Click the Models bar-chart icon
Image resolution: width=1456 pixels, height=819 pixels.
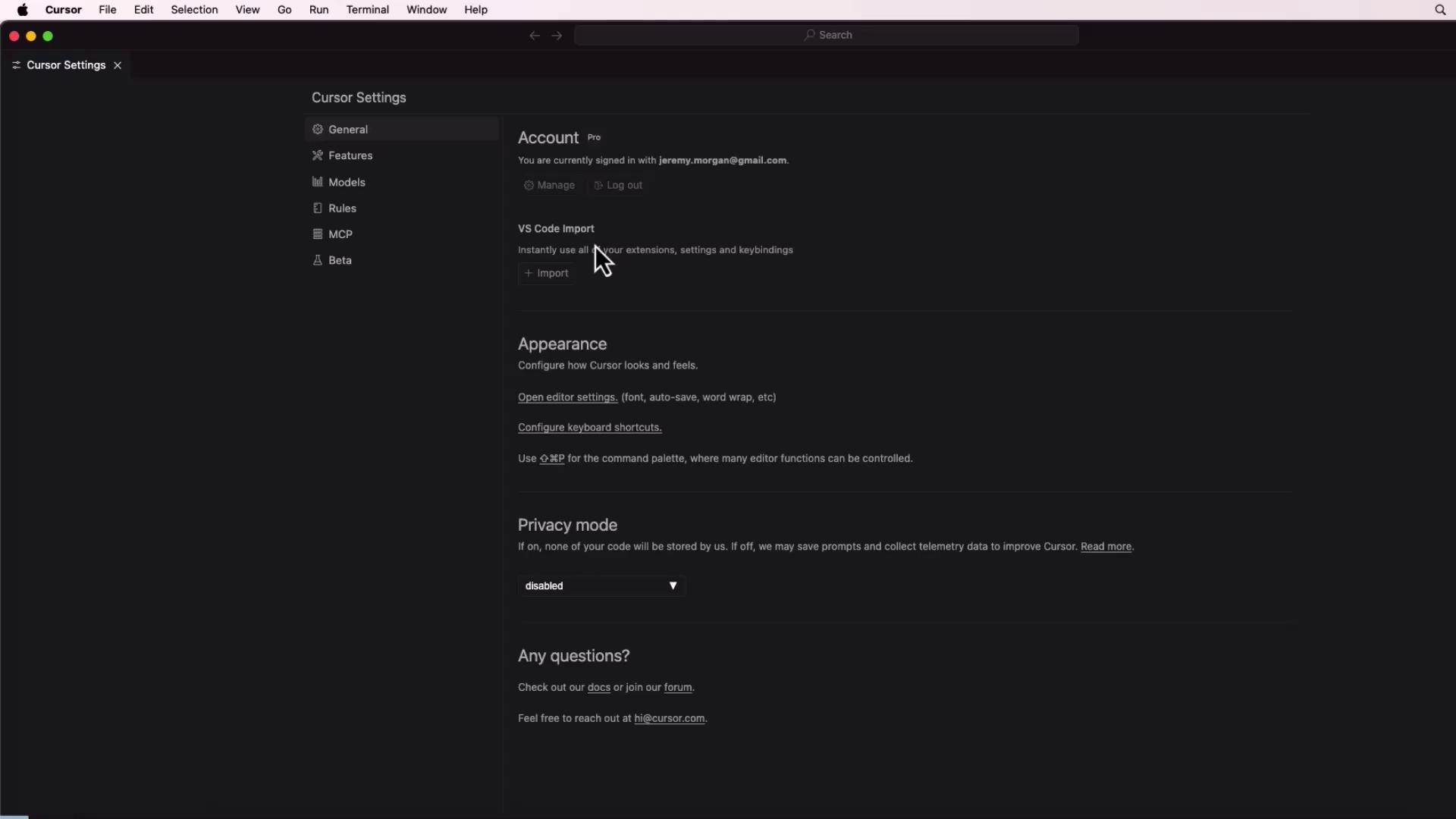pyautogui.click(x=318, y=182)
